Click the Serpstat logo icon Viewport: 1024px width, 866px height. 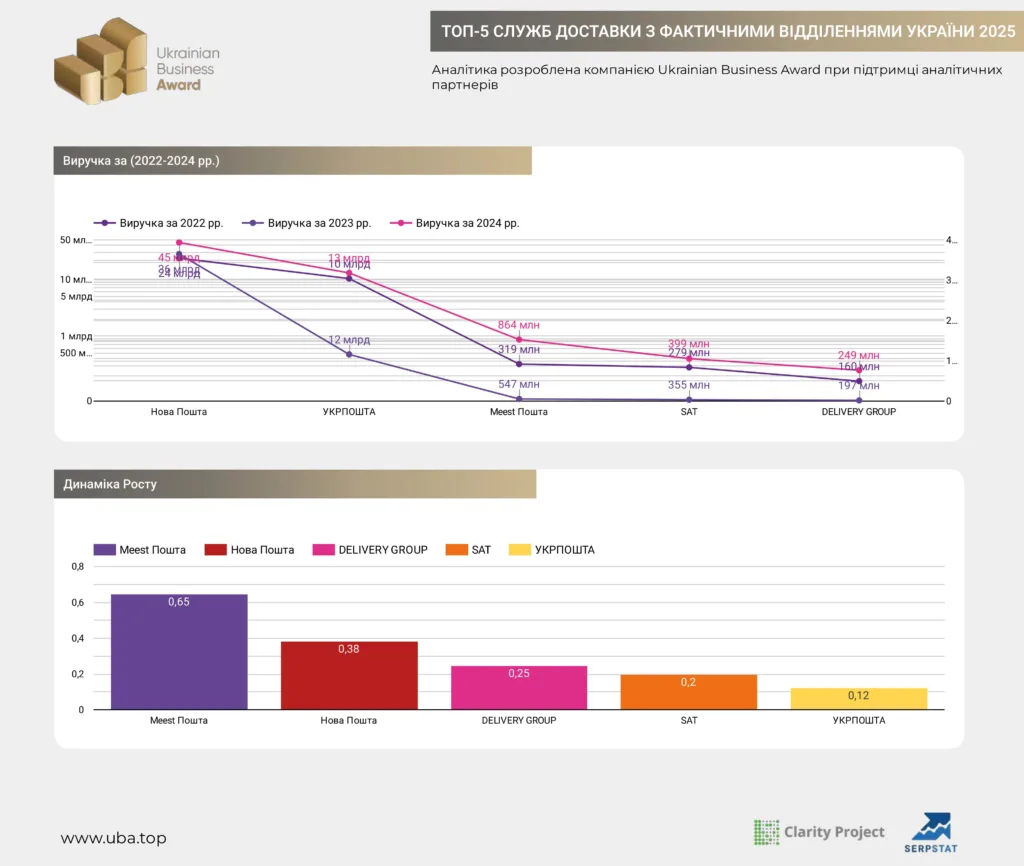coord(931,833)
